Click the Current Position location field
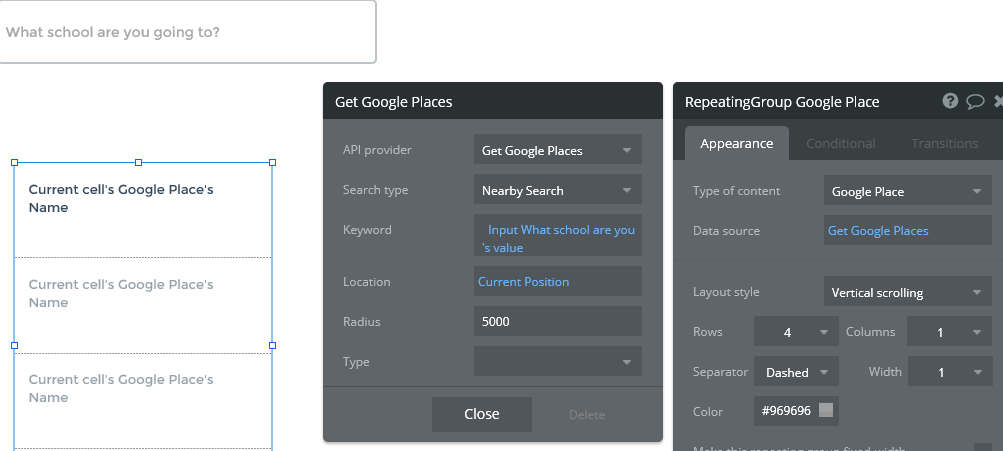Screen dimensions: 1003x451 [557, 282]
